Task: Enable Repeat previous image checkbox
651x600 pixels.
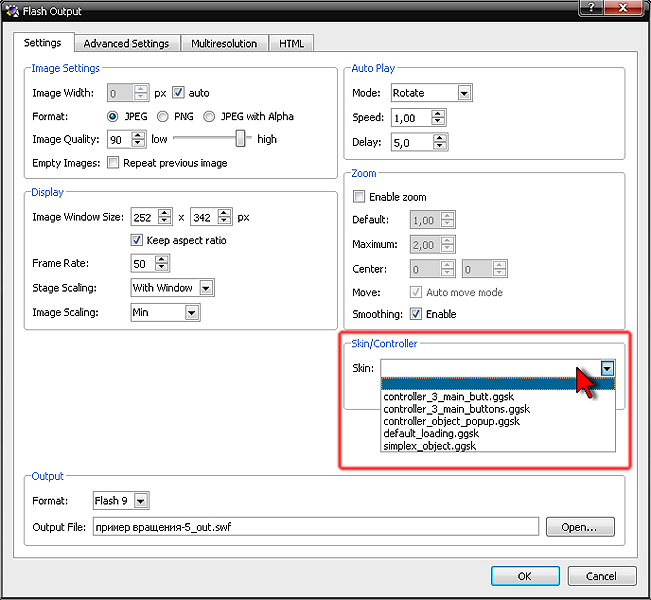Action: (x=113, y=162)
